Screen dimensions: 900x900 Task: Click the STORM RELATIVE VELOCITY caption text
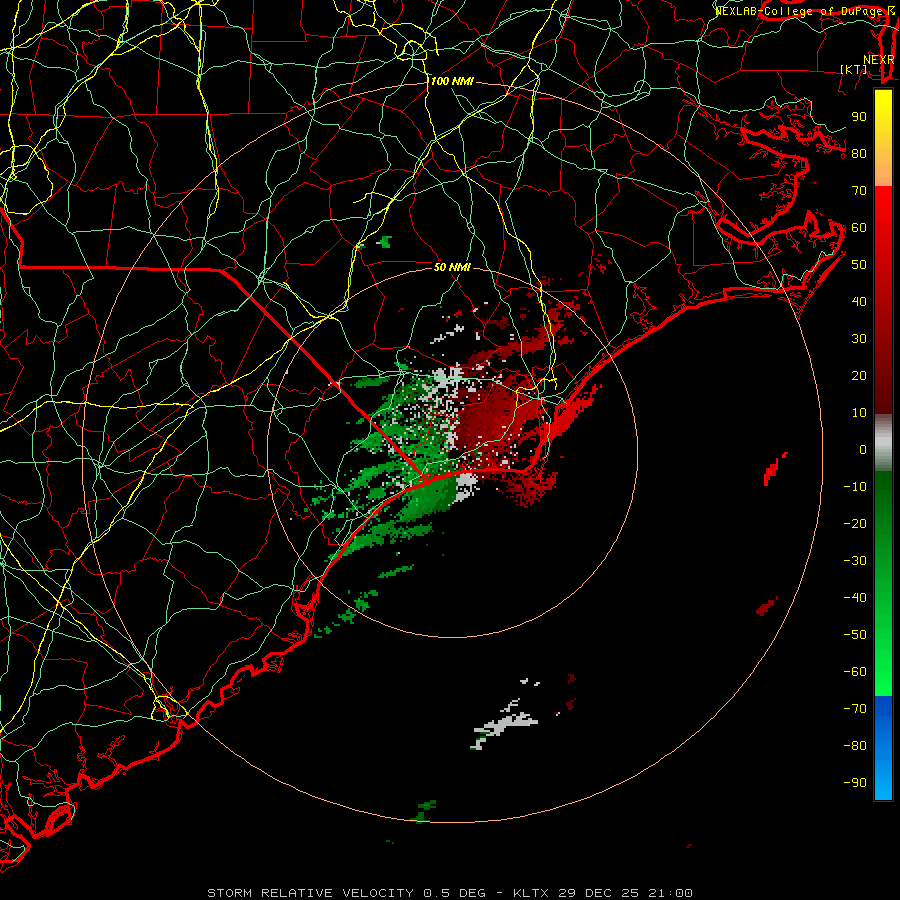tap(310, 893)
